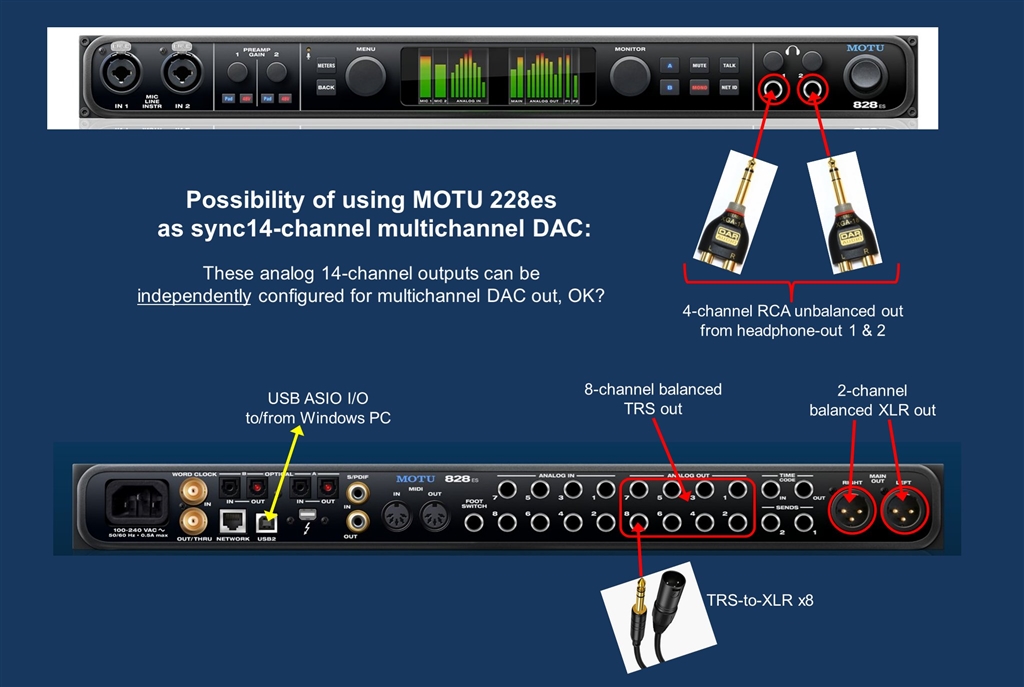Click the level meter display screen
The image size is (1024, 687).
pyautogui.click(x=498, y=76)
